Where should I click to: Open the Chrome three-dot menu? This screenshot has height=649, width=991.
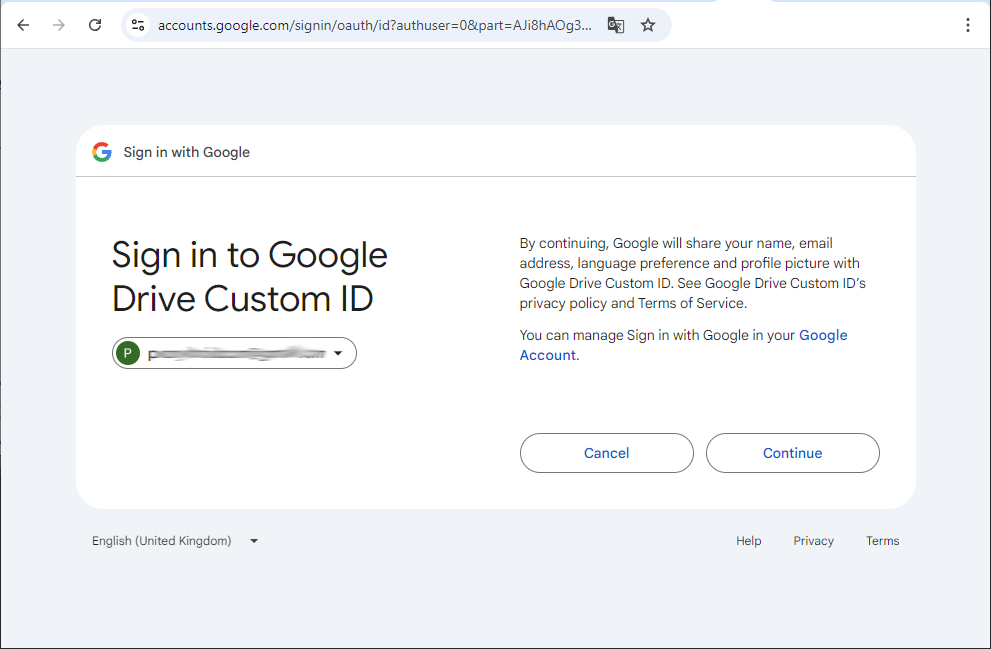[968, 25]
